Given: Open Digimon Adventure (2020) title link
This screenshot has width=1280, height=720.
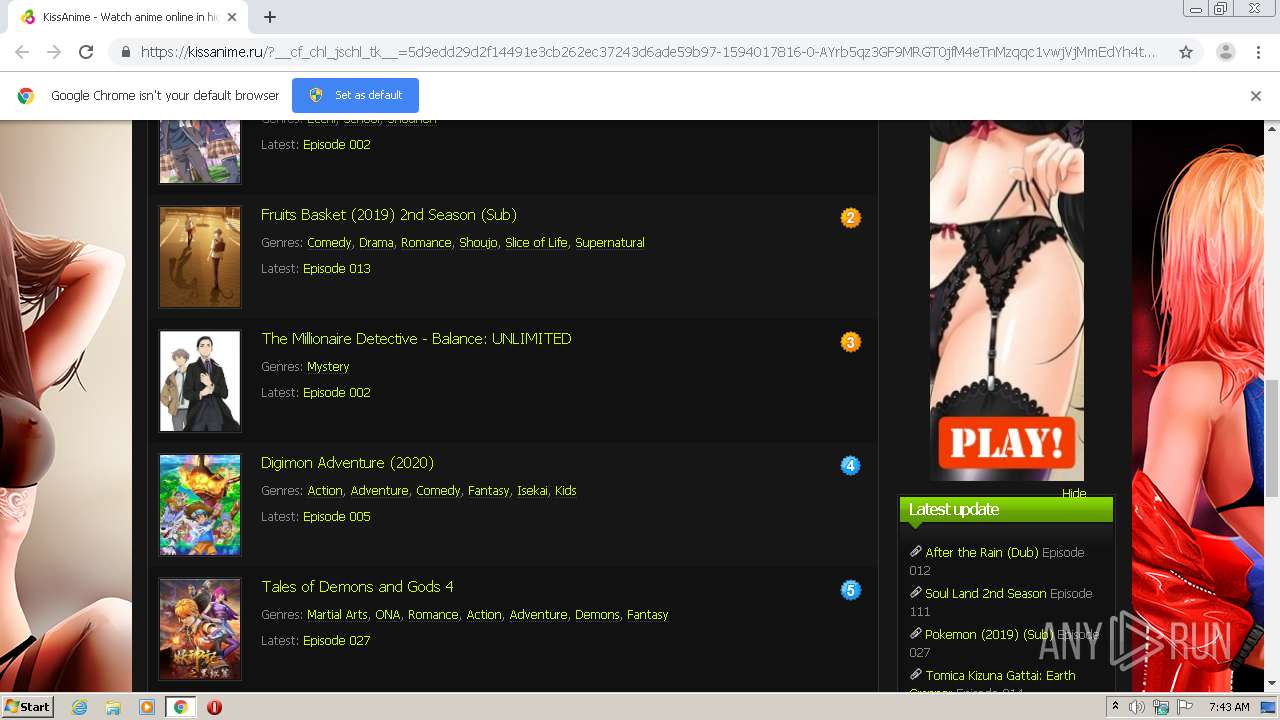Looking at the screenshot, I should pyautogui.click(x=347, y=463).
